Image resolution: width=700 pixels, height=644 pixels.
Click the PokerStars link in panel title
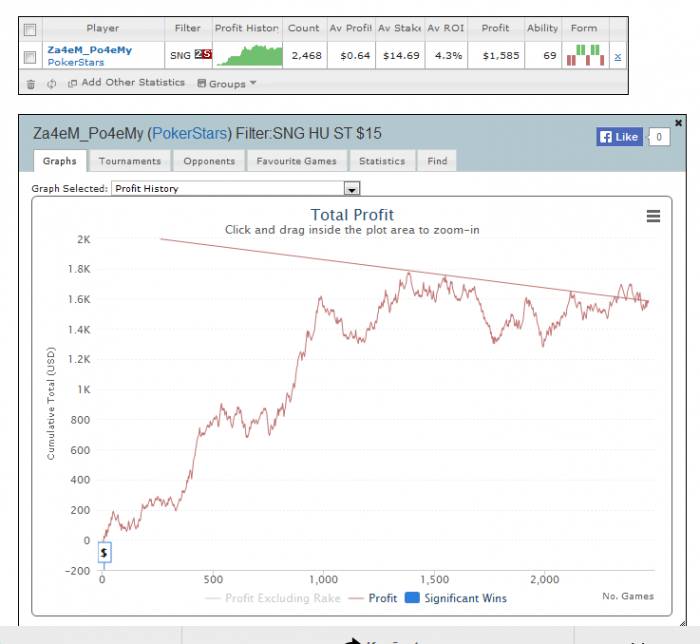tap(190, 133)
